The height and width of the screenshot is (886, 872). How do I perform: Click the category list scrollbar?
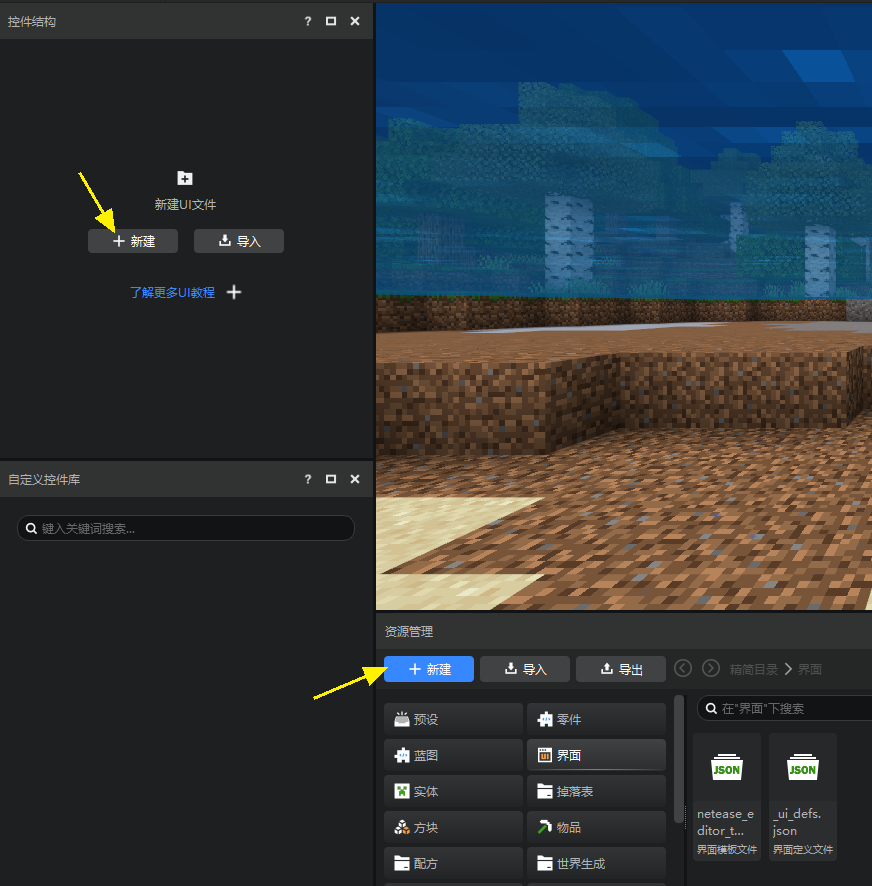[679, 759]
